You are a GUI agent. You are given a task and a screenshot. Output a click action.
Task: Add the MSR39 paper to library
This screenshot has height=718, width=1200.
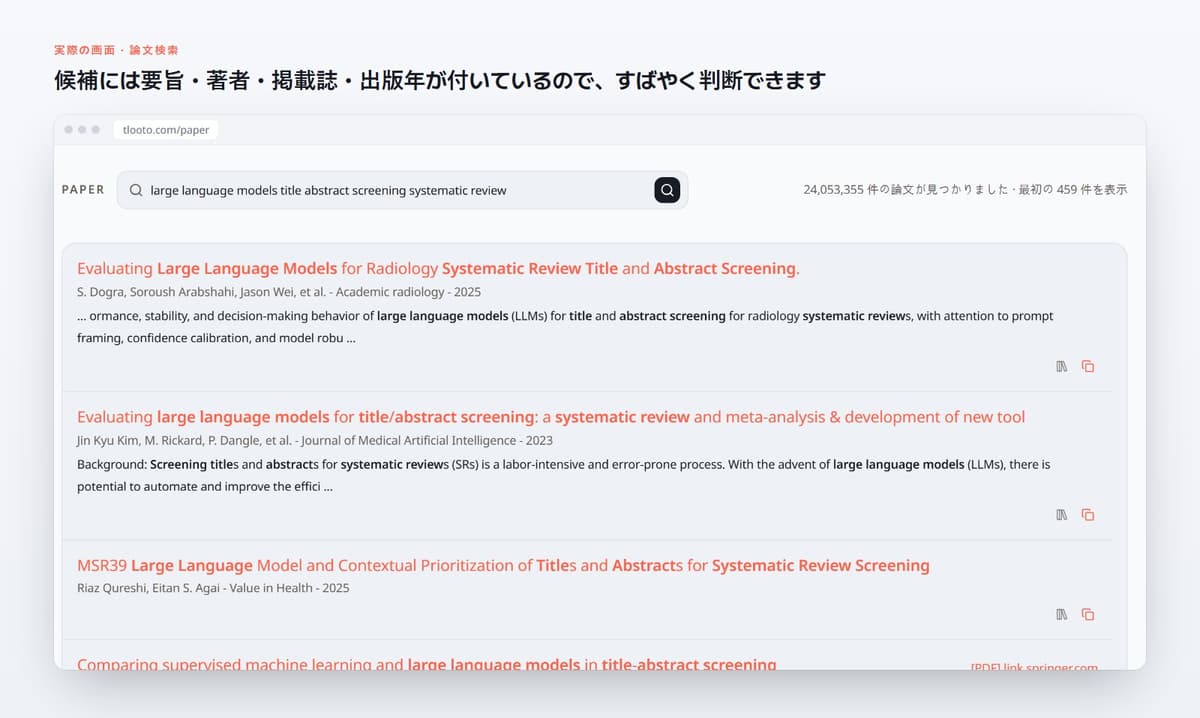(1062, 614)
